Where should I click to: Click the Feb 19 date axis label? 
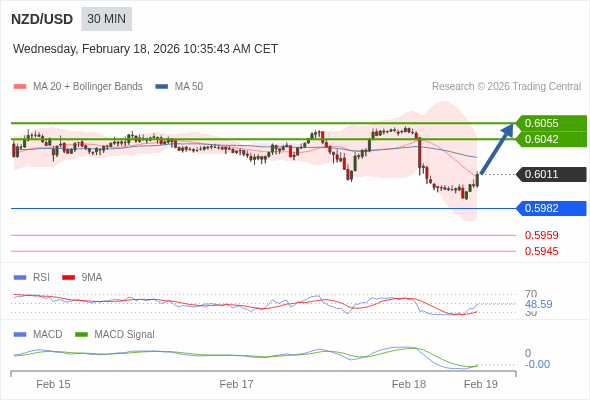(x=481, y=384)
